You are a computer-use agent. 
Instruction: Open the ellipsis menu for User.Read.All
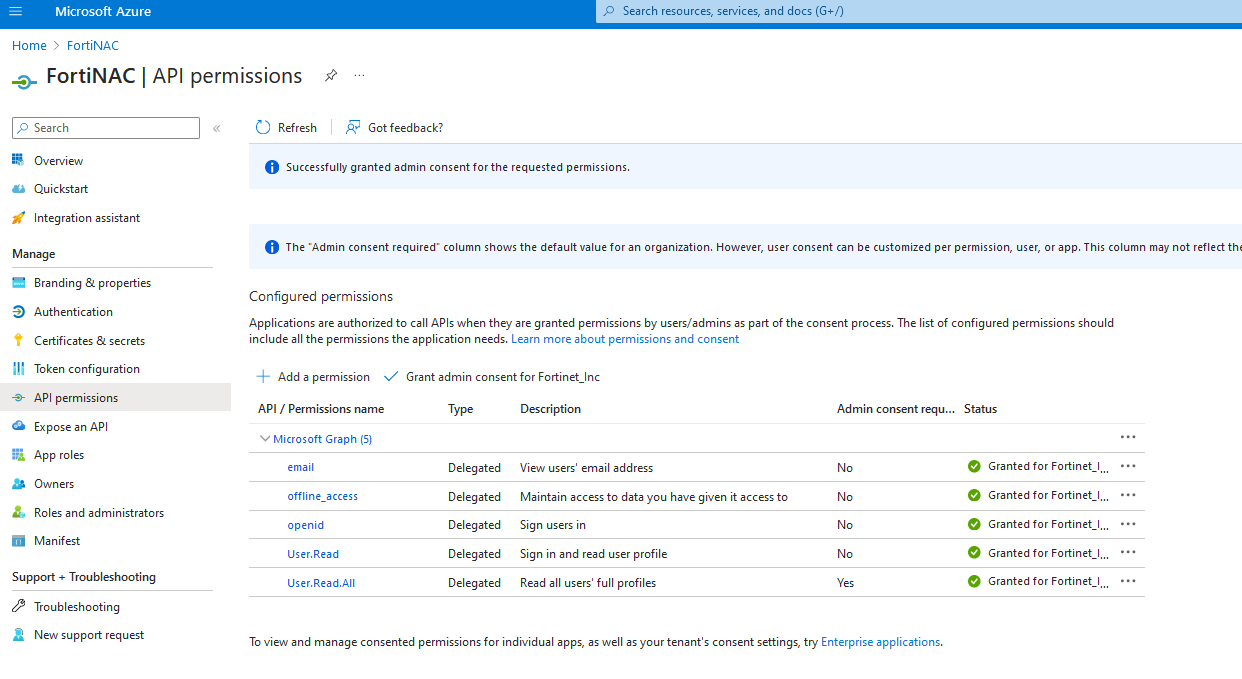(1128, 581)
